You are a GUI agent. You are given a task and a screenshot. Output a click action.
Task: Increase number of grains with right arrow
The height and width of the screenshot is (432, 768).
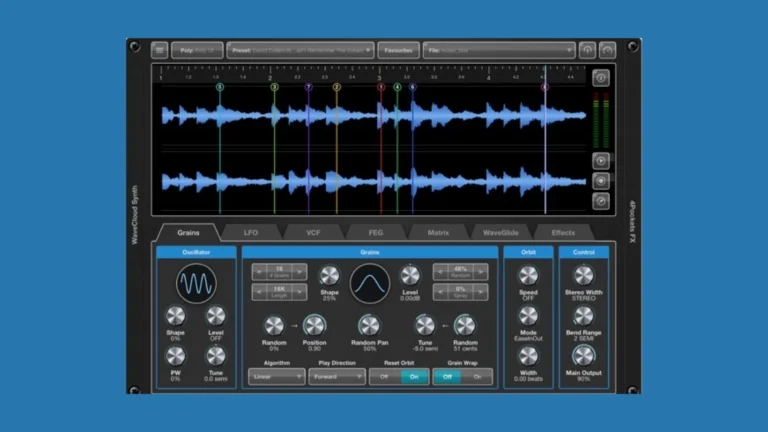click(x=299, y=272)
